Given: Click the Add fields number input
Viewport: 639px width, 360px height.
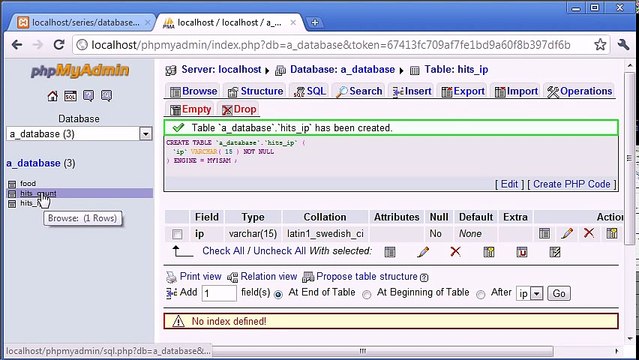Looking at the screenshot, I should [219, 294].
